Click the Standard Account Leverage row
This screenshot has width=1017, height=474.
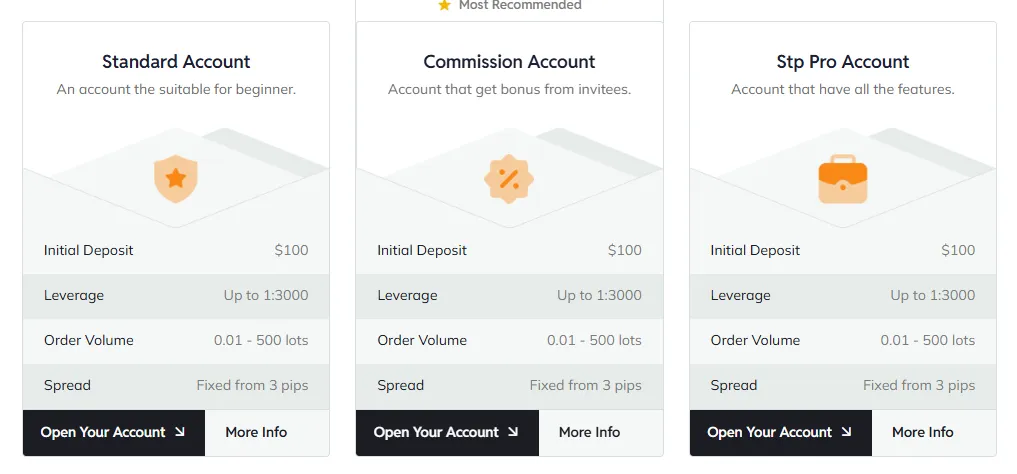(176, 295)
